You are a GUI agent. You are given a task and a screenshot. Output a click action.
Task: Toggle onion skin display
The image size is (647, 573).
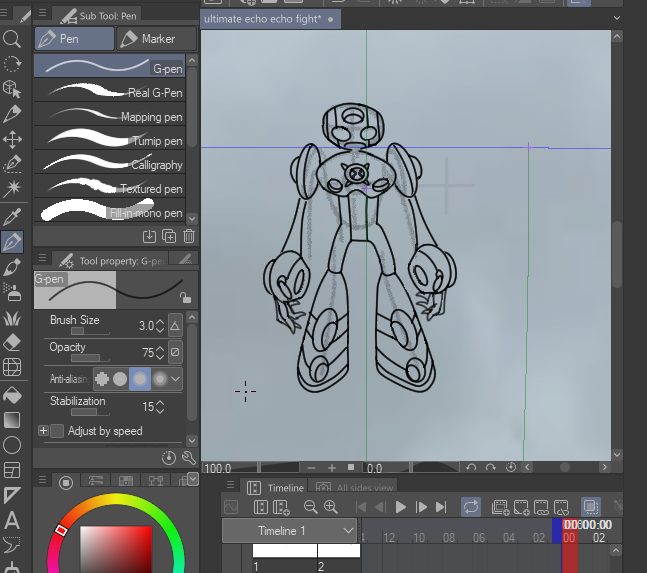coord(591,507)
